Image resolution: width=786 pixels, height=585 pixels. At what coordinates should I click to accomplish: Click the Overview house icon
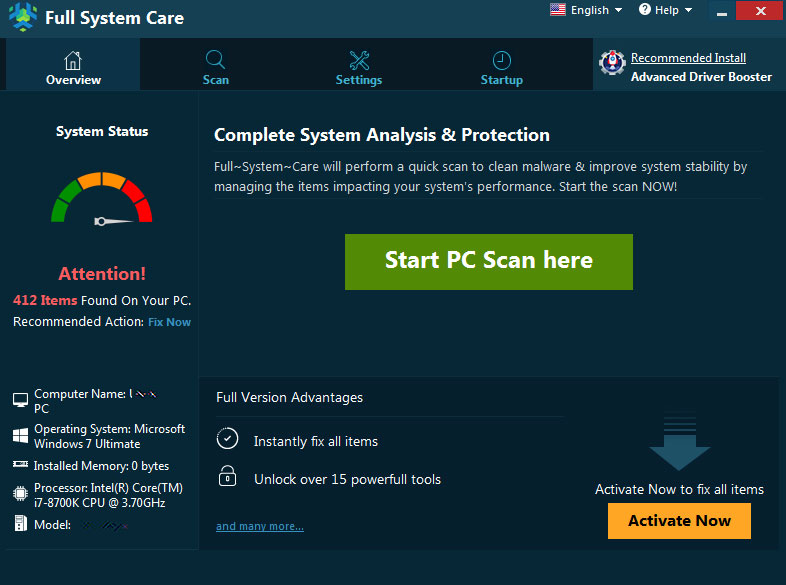[x=73, y=60]
